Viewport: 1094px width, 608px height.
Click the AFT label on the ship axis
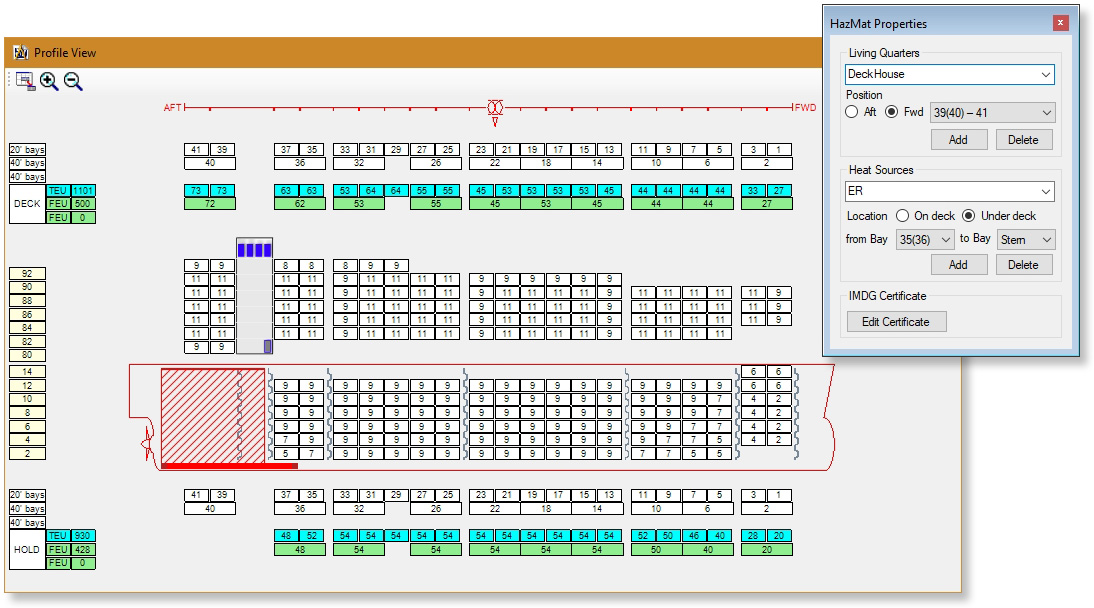[172, 107]
